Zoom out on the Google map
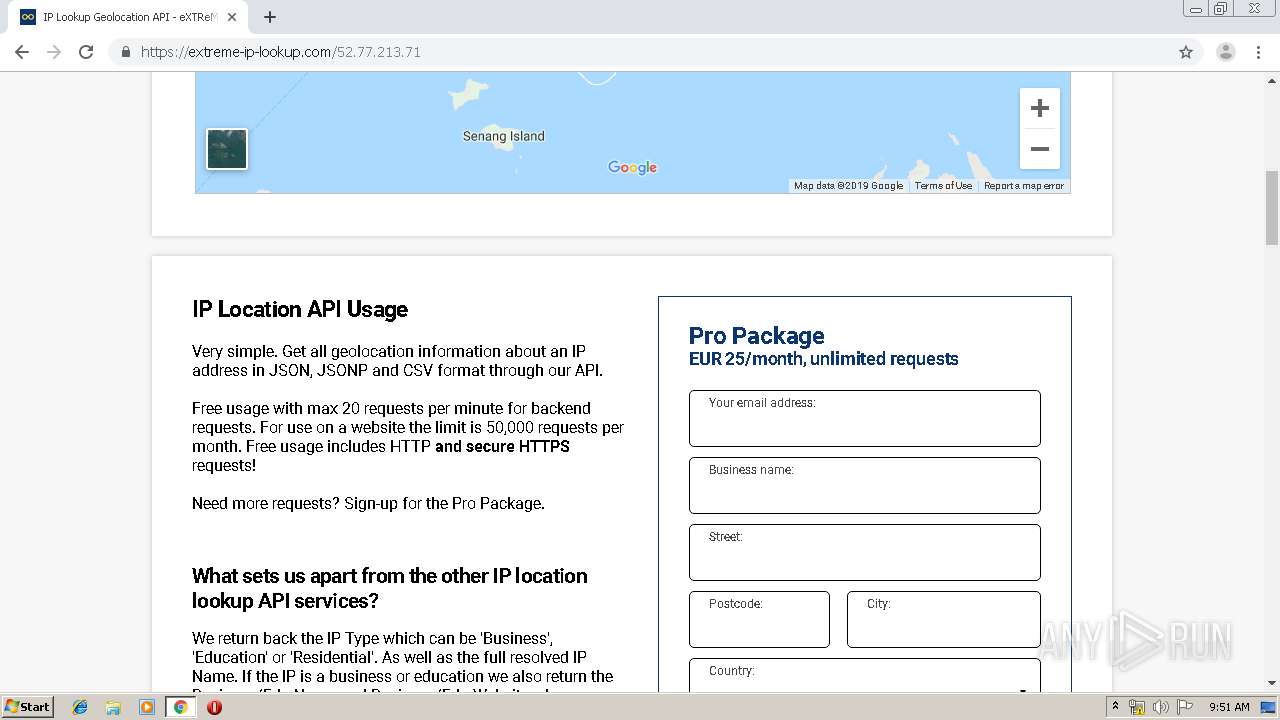 tap(1040, 149)
